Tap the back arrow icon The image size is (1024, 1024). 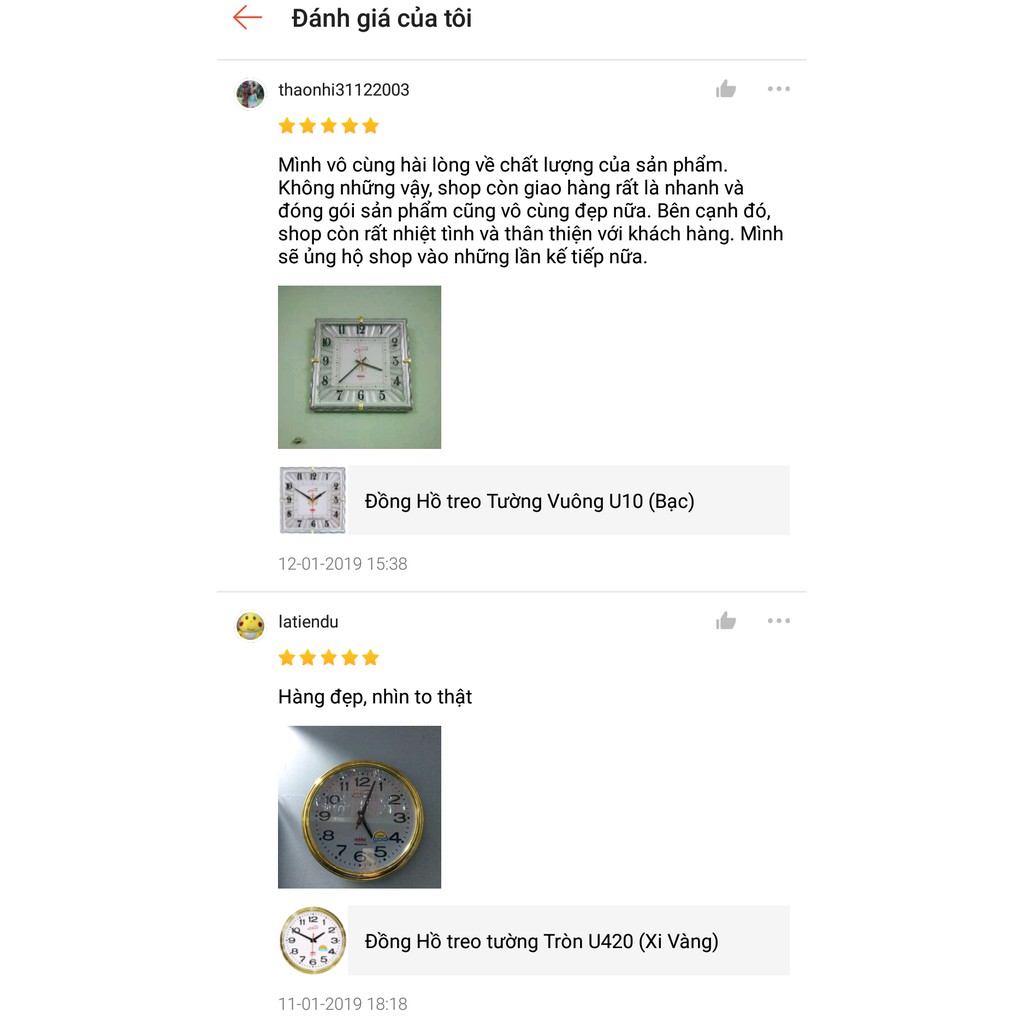tap(247, 18)
